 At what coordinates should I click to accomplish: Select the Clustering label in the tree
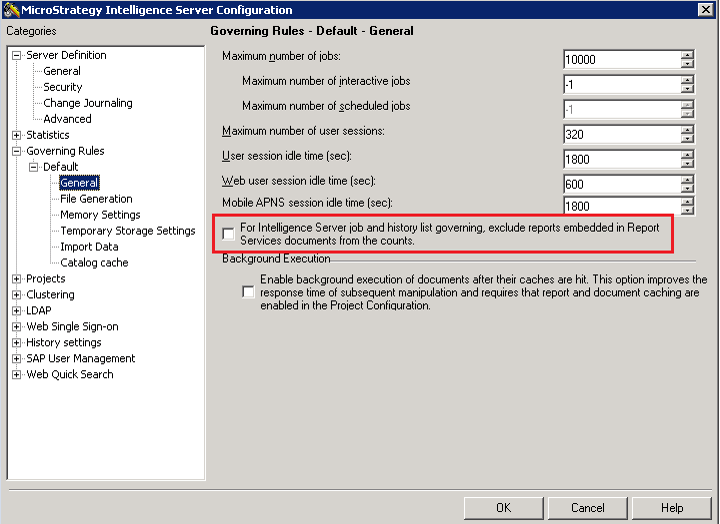pos(51,295)
